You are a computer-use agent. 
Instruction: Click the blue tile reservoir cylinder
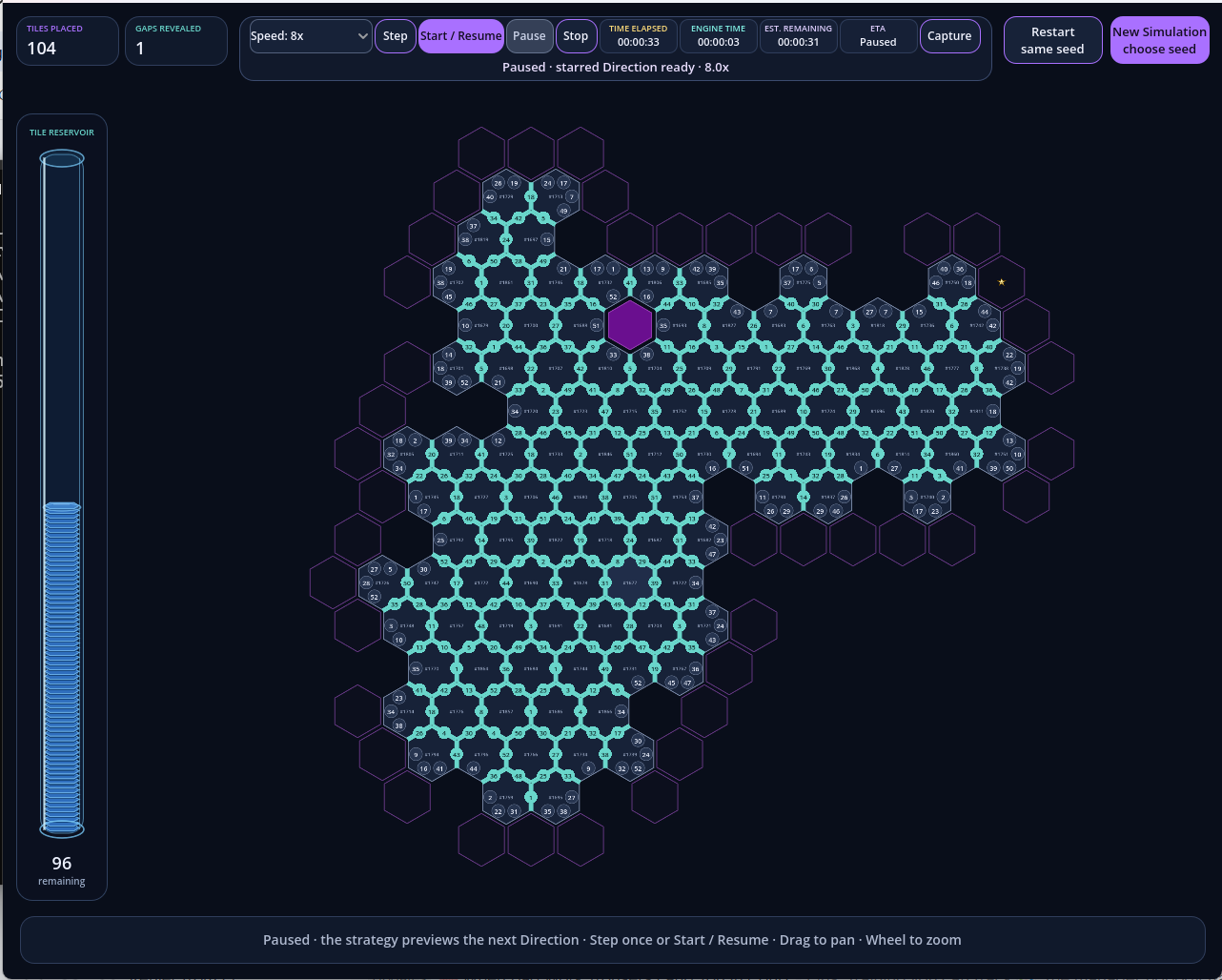tap(62, 496)
